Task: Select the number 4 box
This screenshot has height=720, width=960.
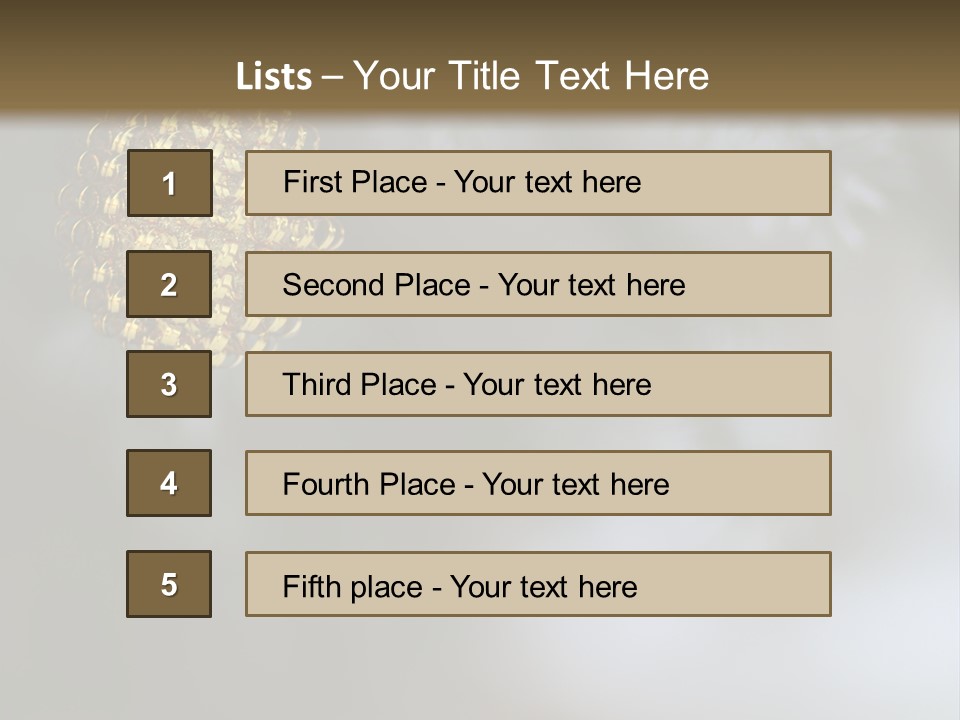Action: click(x=169, y=483)
